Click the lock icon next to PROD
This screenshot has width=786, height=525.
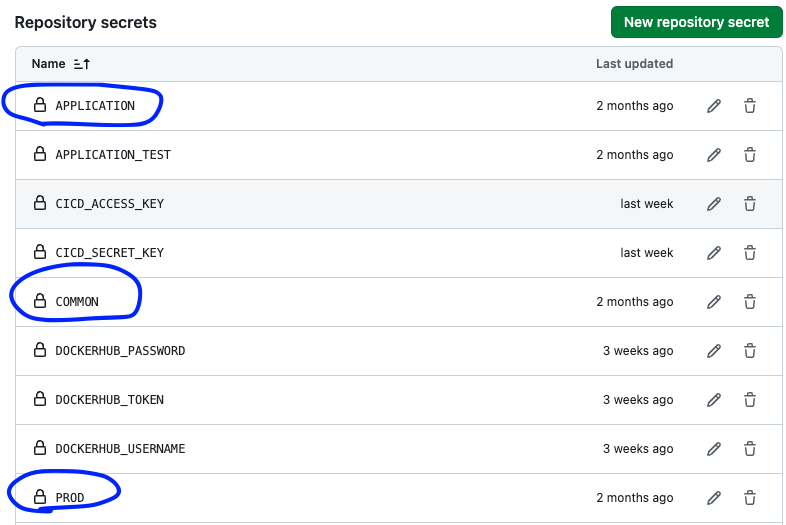[x=40, y=496]
